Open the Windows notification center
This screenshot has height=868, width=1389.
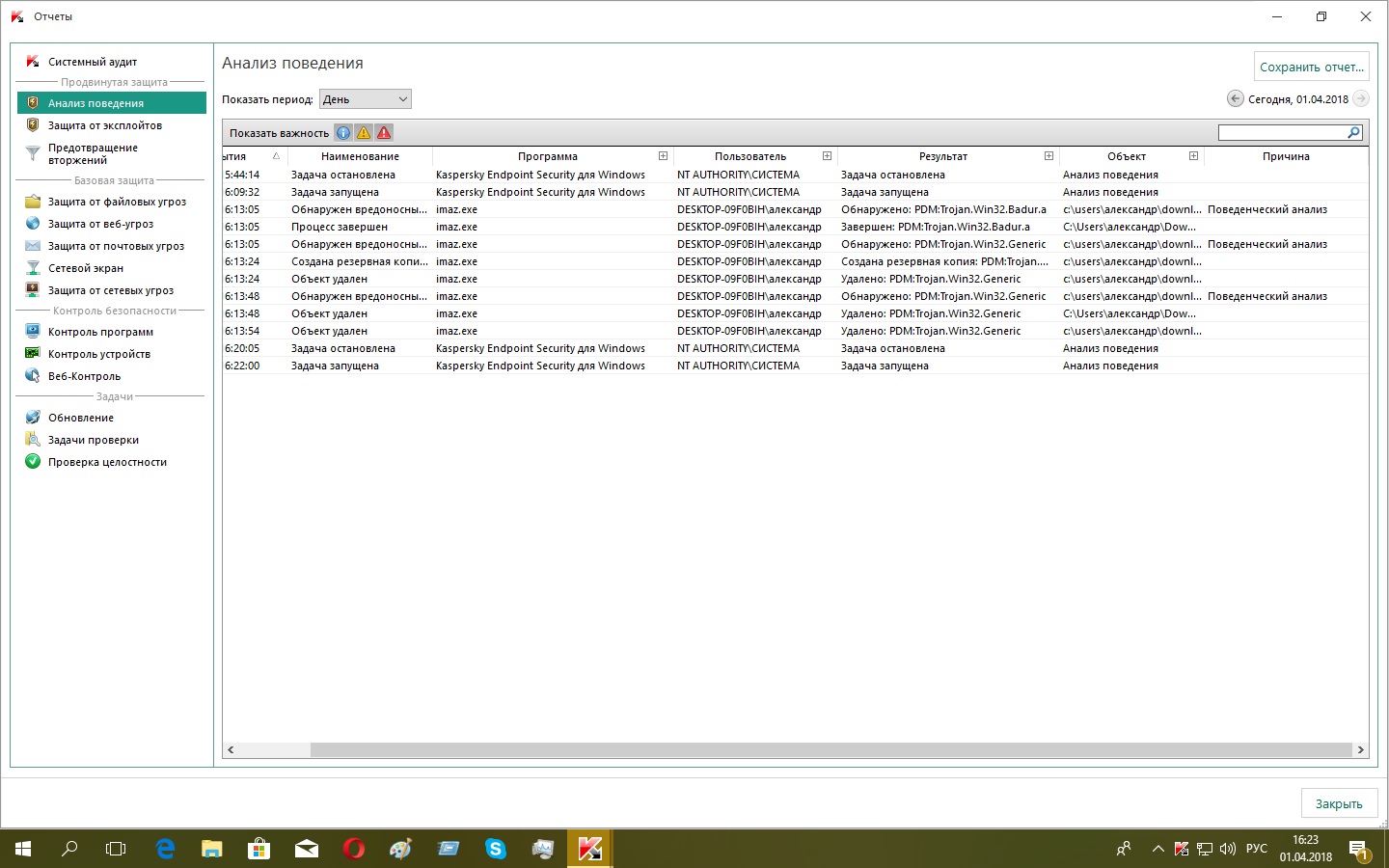click(1359, 850)
